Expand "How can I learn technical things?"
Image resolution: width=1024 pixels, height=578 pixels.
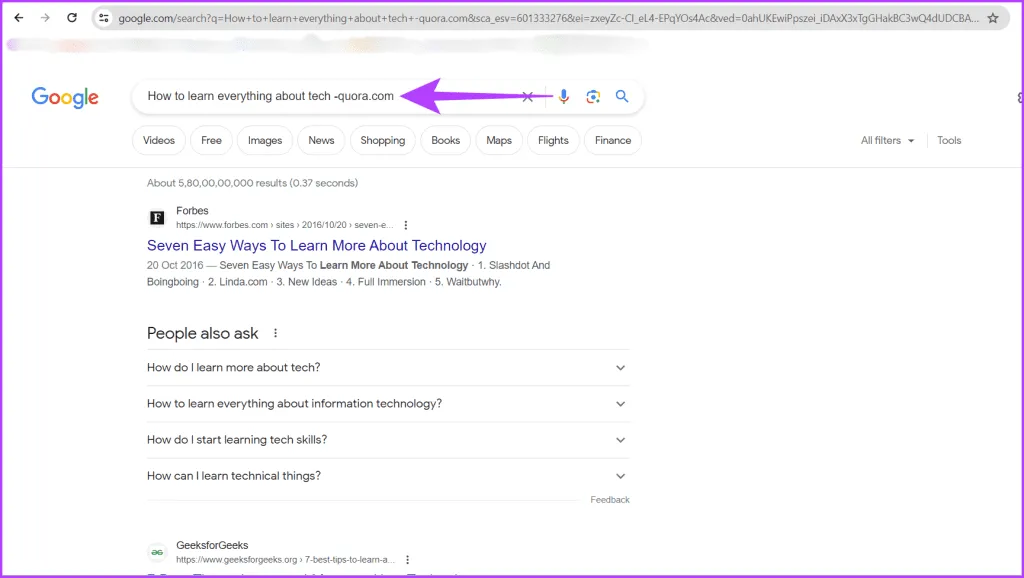pos(620,476)
